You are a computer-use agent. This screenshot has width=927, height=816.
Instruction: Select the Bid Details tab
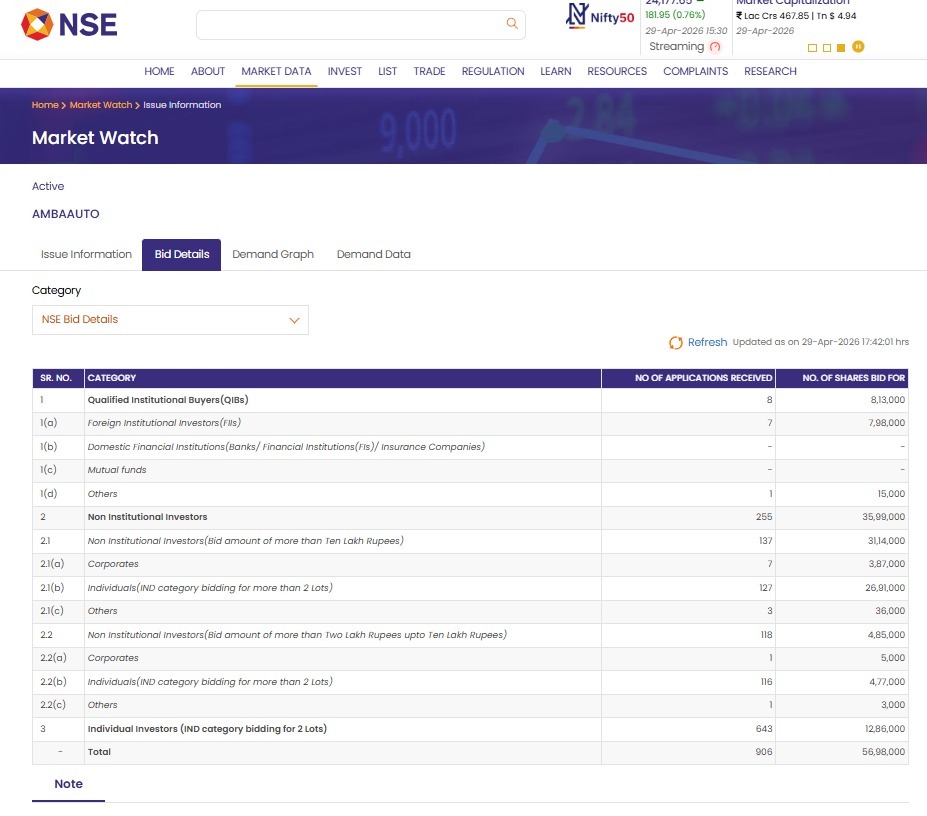(x=181, y=254)
